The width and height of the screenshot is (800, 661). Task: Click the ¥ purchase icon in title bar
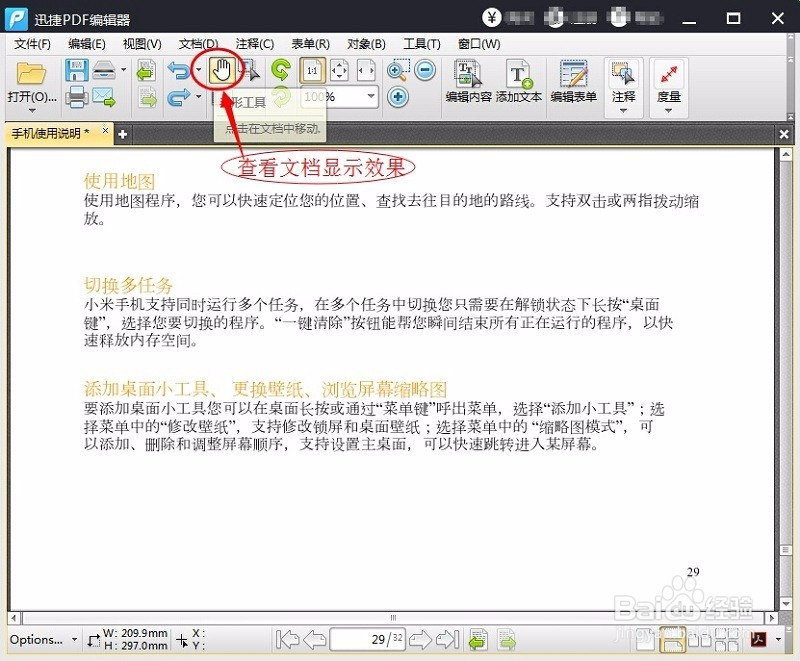click(x=492, y=18)
